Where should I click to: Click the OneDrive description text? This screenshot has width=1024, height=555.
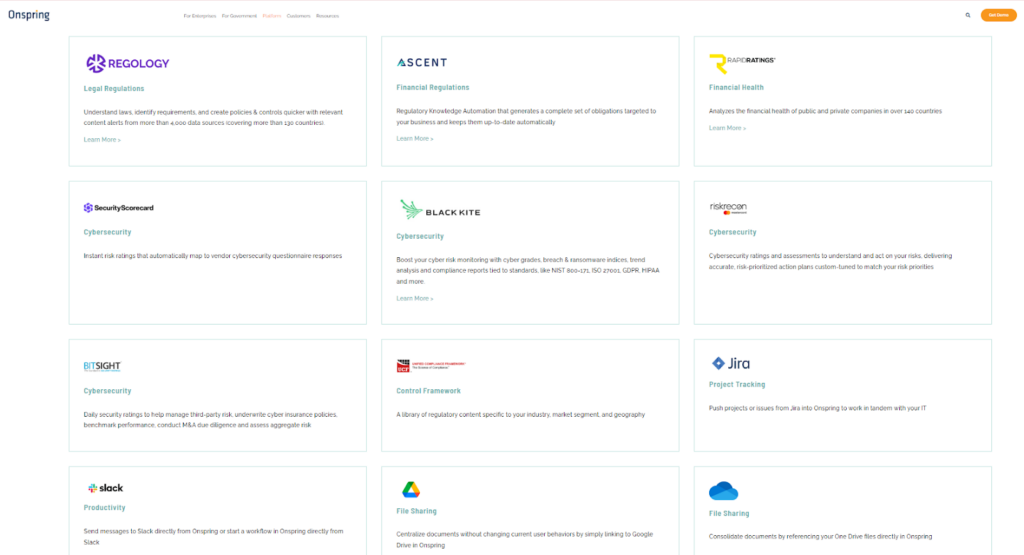tap(820, 537)
